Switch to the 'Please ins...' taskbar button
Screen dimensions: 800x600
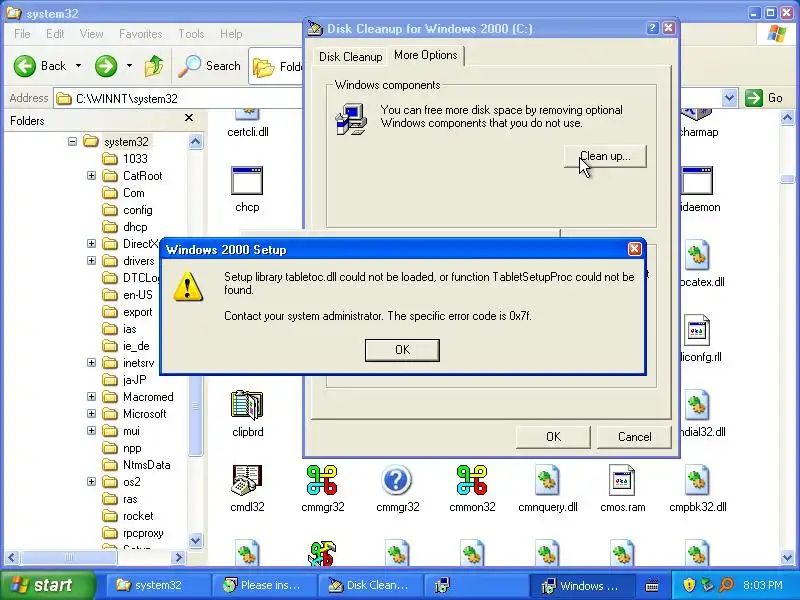[264, 585]
